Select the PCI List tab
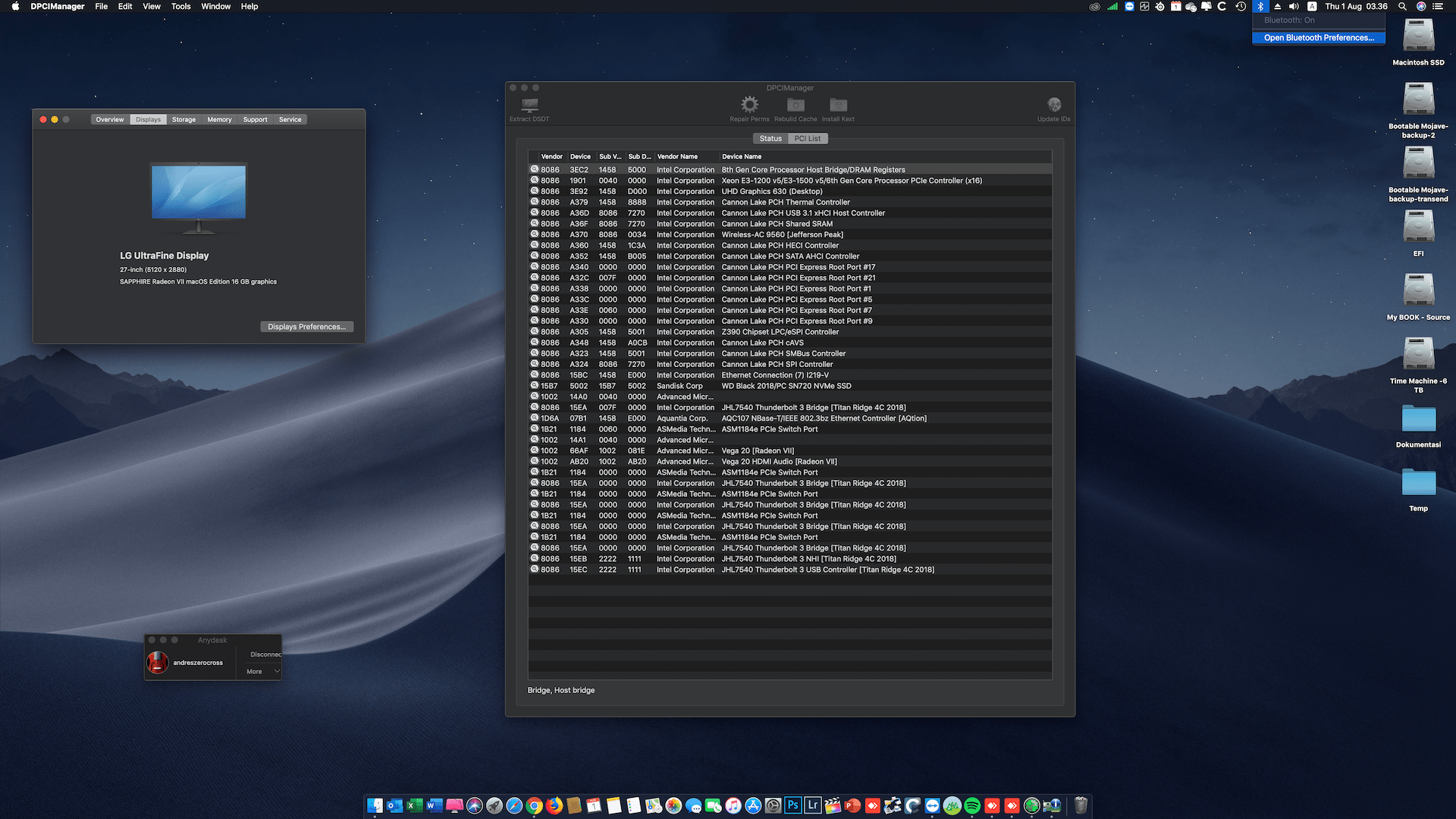The width and height of the screenshot is (1456, 819). point(808,139)
